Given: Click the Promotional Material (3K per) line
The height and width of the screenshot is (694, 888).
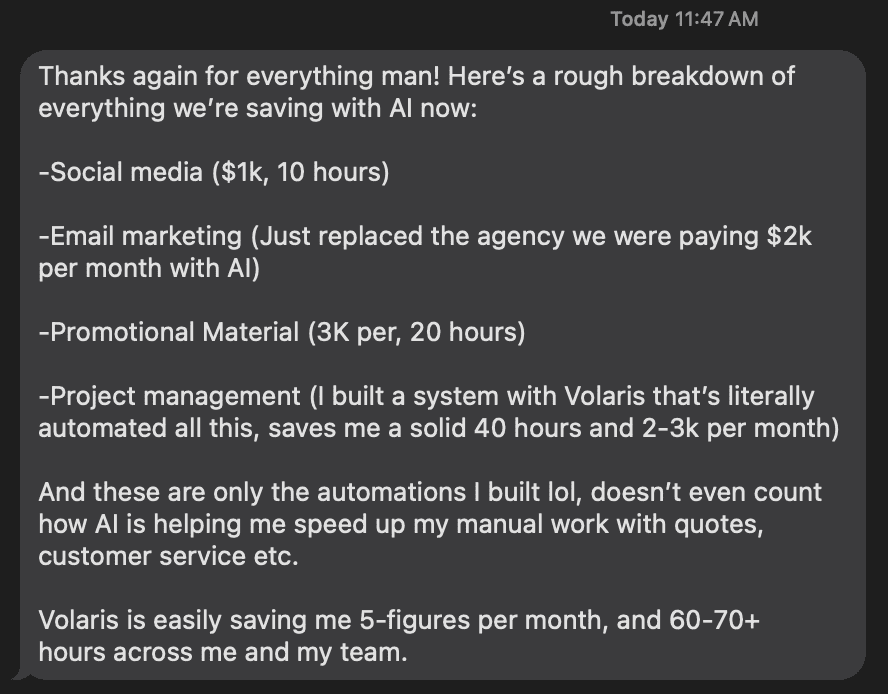Looking at the screenshot, I should [x=281, y=333].
